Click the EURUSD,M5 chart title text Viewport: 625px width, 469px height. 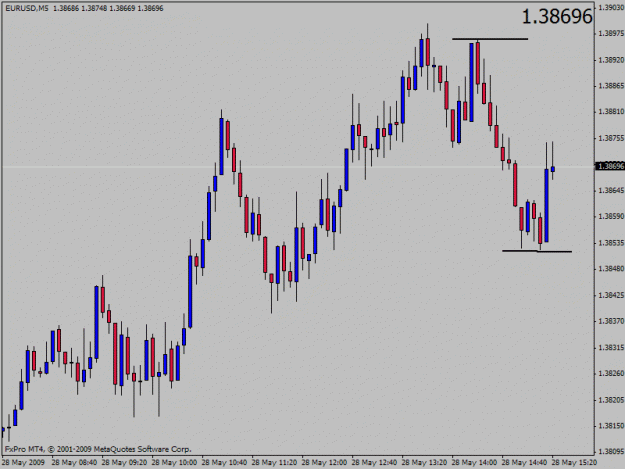[26, 8]
